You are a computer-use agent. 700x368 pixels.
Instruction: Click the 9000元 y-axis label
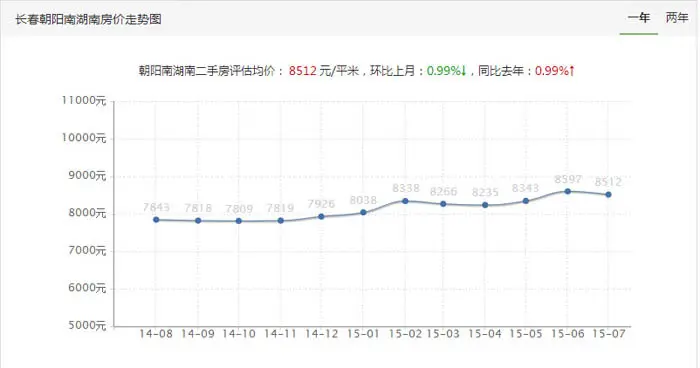(x=87, y=176)
